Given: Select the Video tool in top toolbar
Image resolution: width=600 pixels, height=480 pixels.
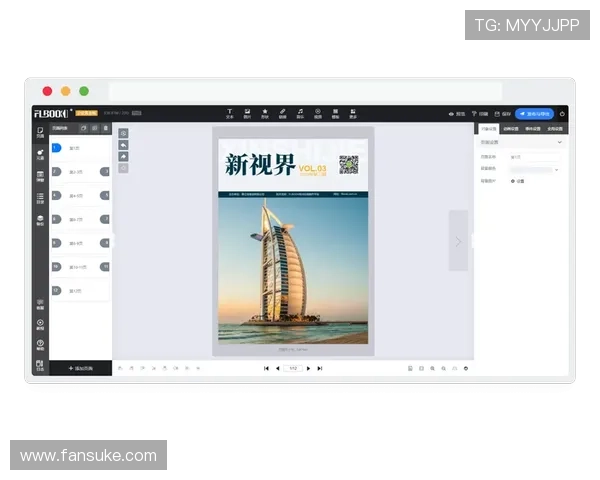Looking at the screenshot, I should click(318, 114).
